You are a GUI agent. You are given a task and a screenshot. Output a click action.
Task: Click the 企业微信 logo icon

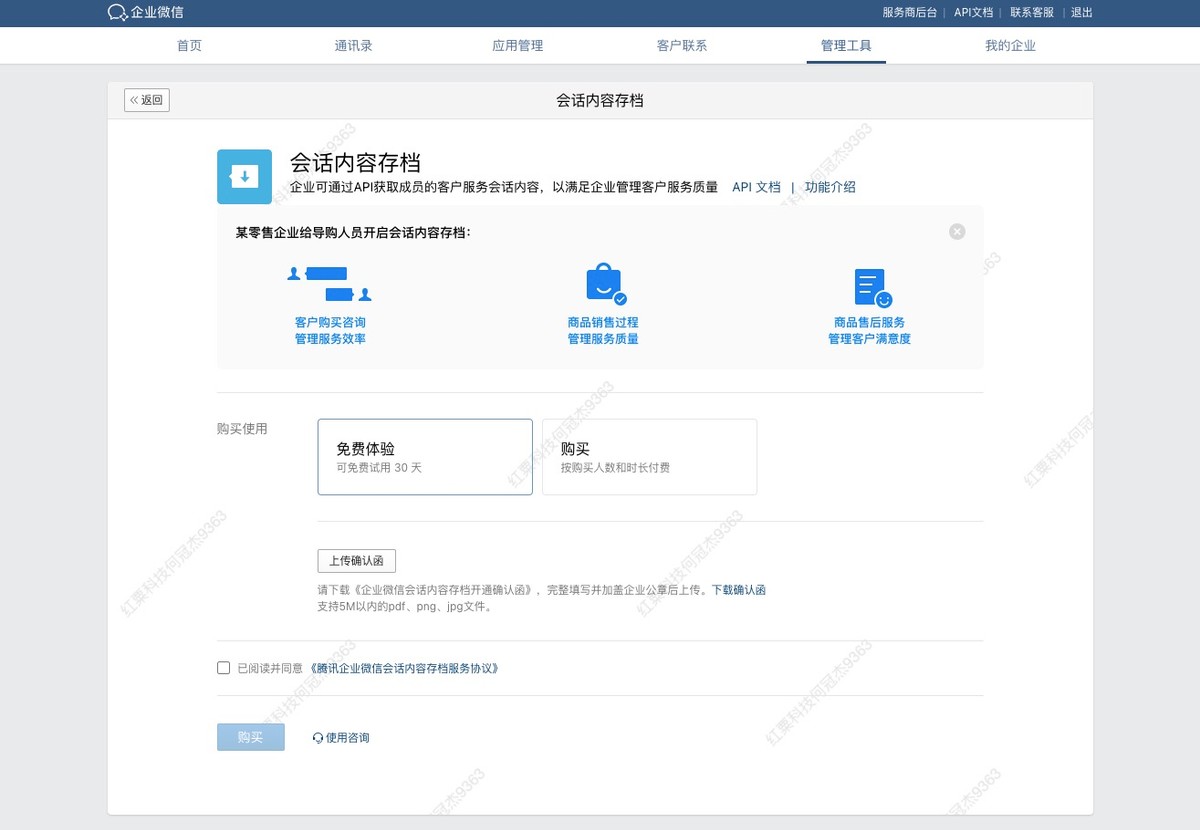tap(111, 13)
